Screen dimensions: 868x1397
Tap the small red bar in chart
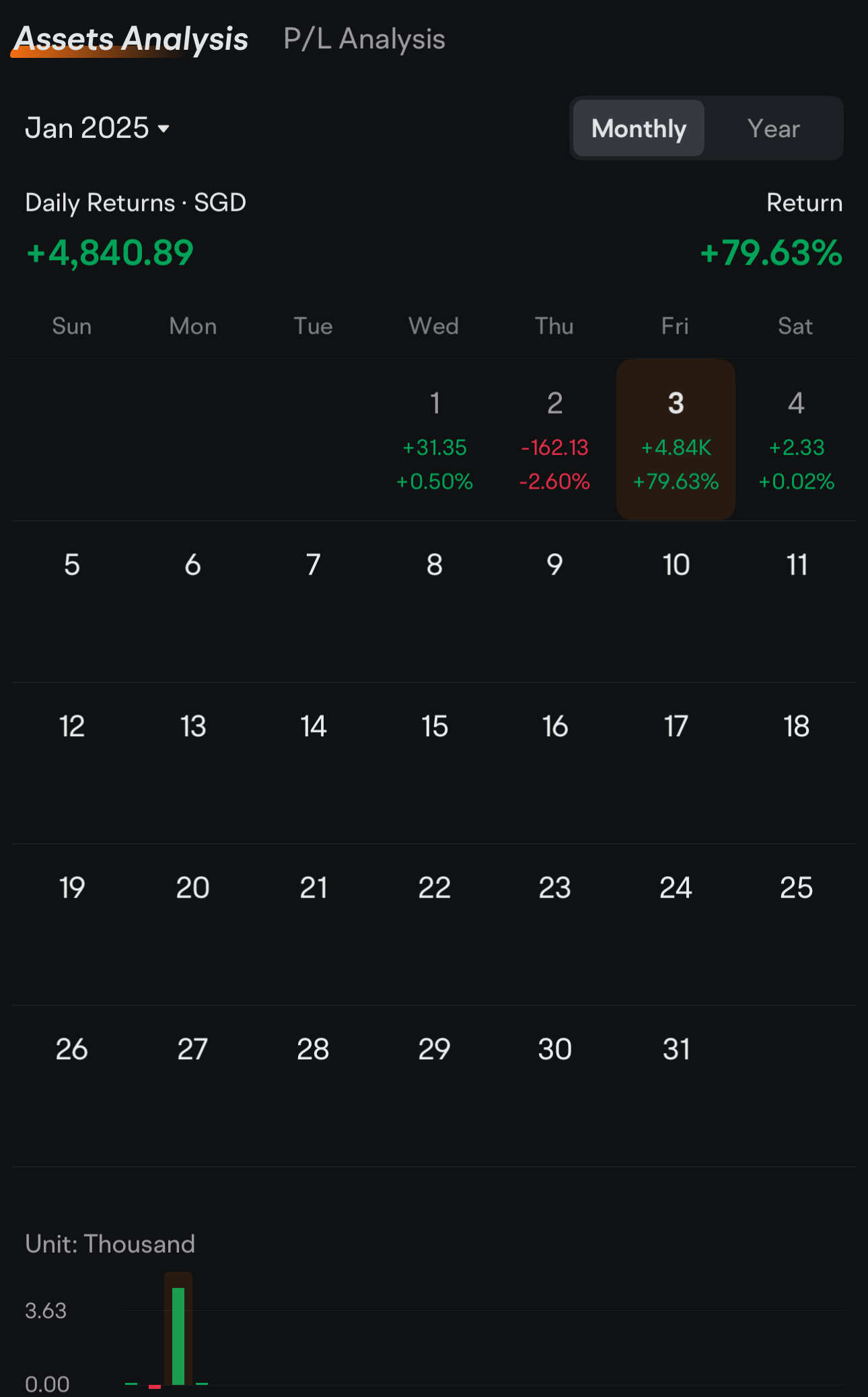coord(155,1386)
